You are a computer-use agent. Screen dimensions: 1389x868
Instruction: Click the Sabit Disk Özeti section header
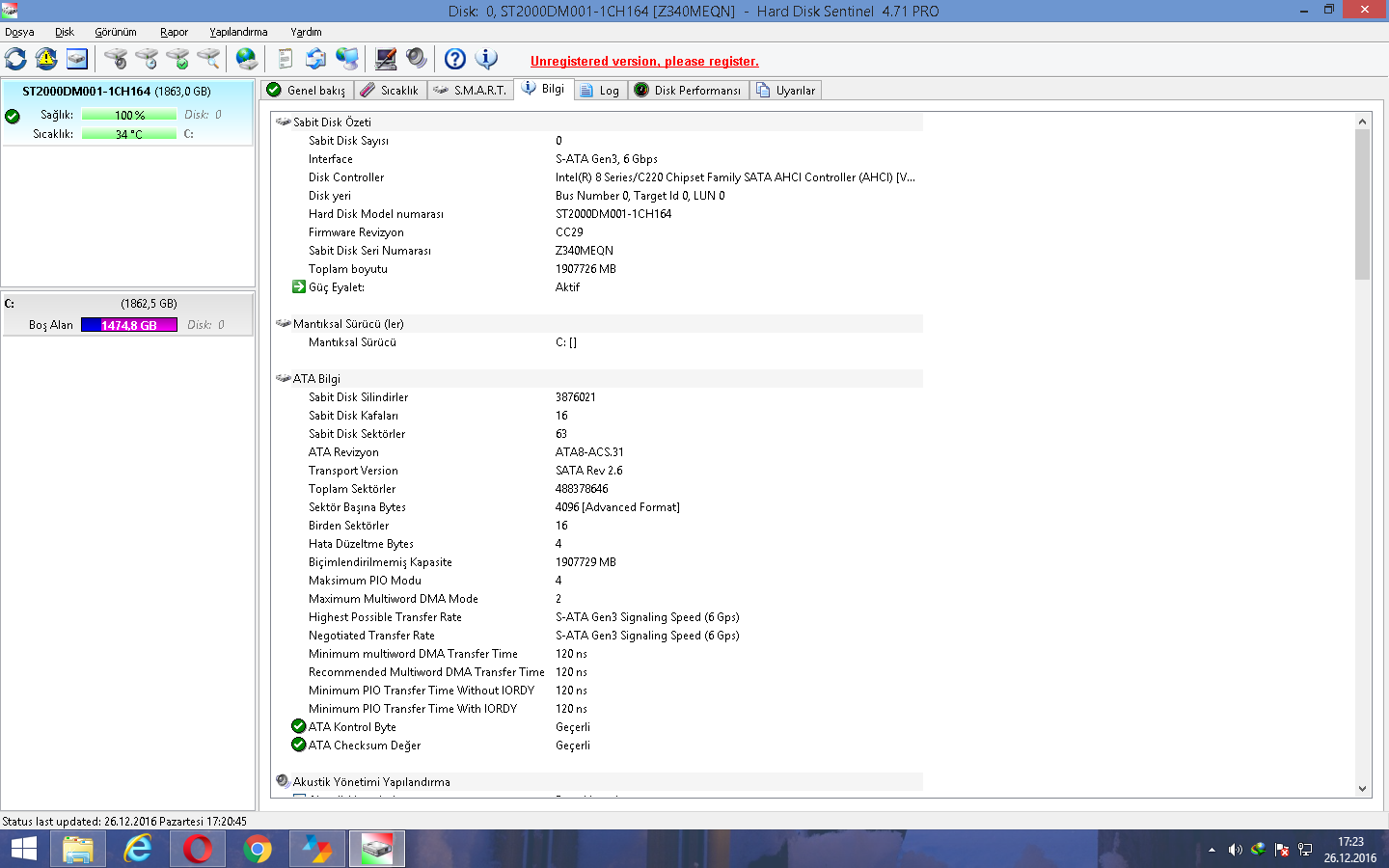point(598,122)
